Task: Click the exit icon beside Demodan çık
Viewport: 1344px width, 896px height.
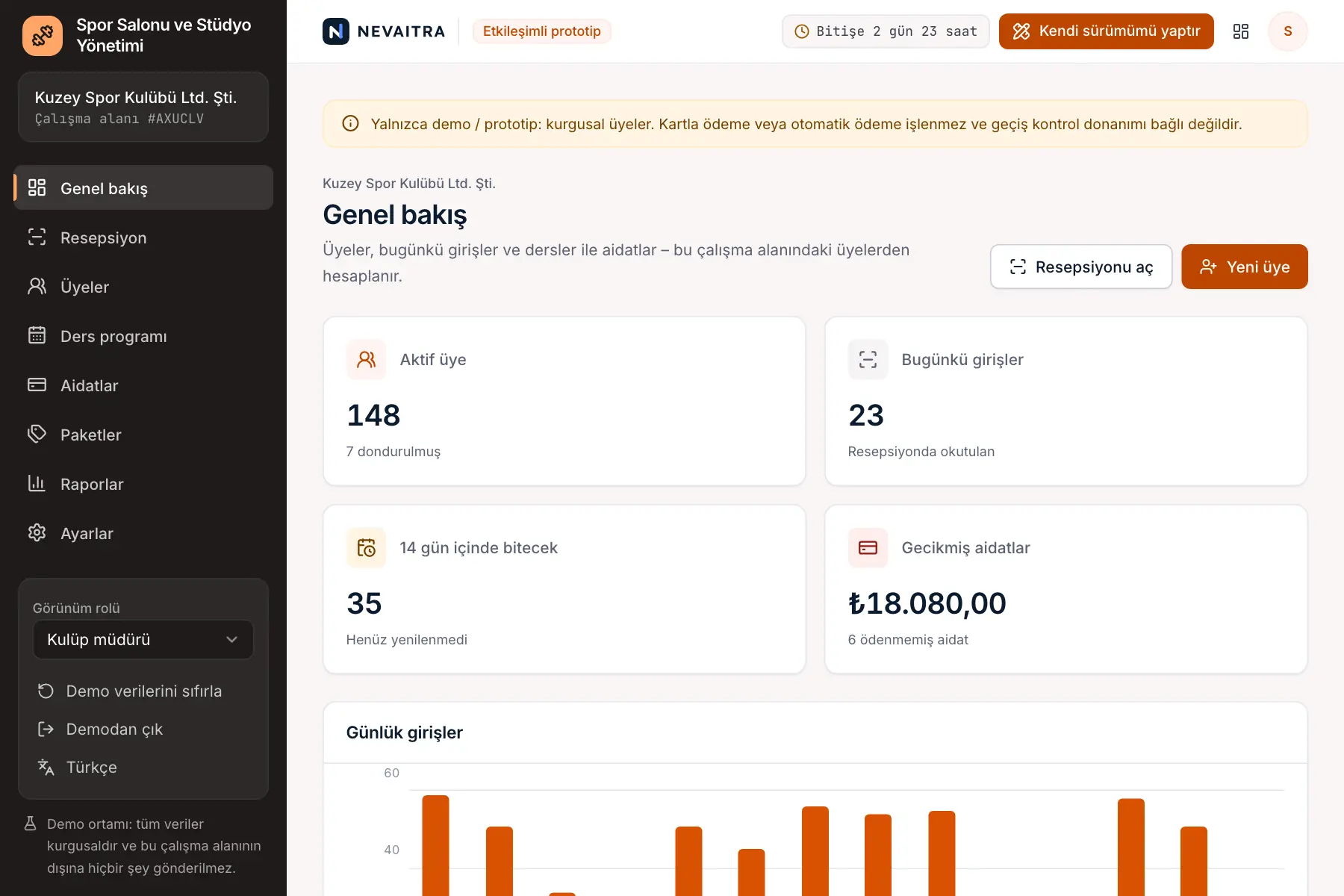Action: [x=46, y=729]
